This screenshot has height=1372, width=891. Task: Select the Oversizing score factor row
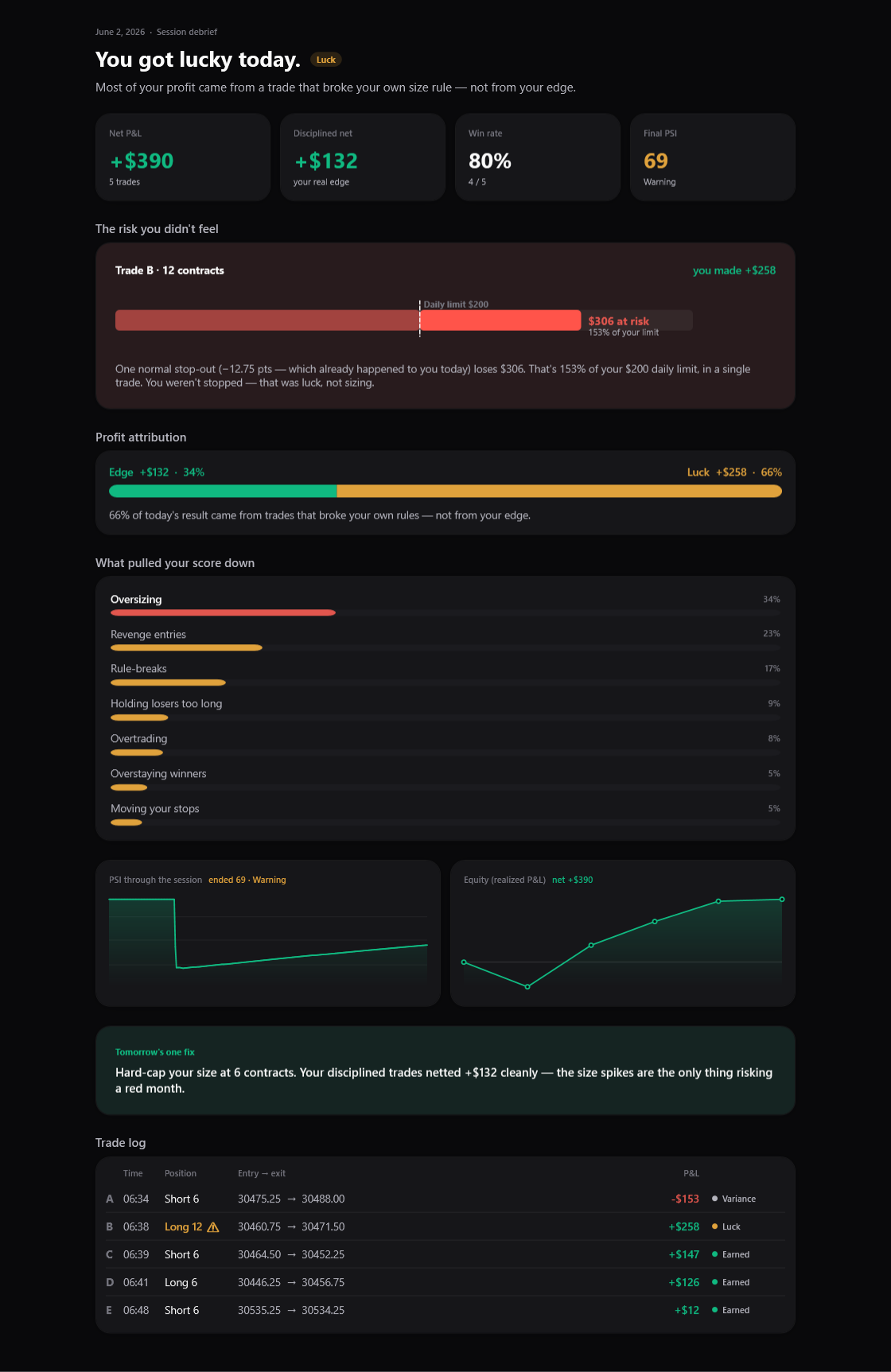445,605
